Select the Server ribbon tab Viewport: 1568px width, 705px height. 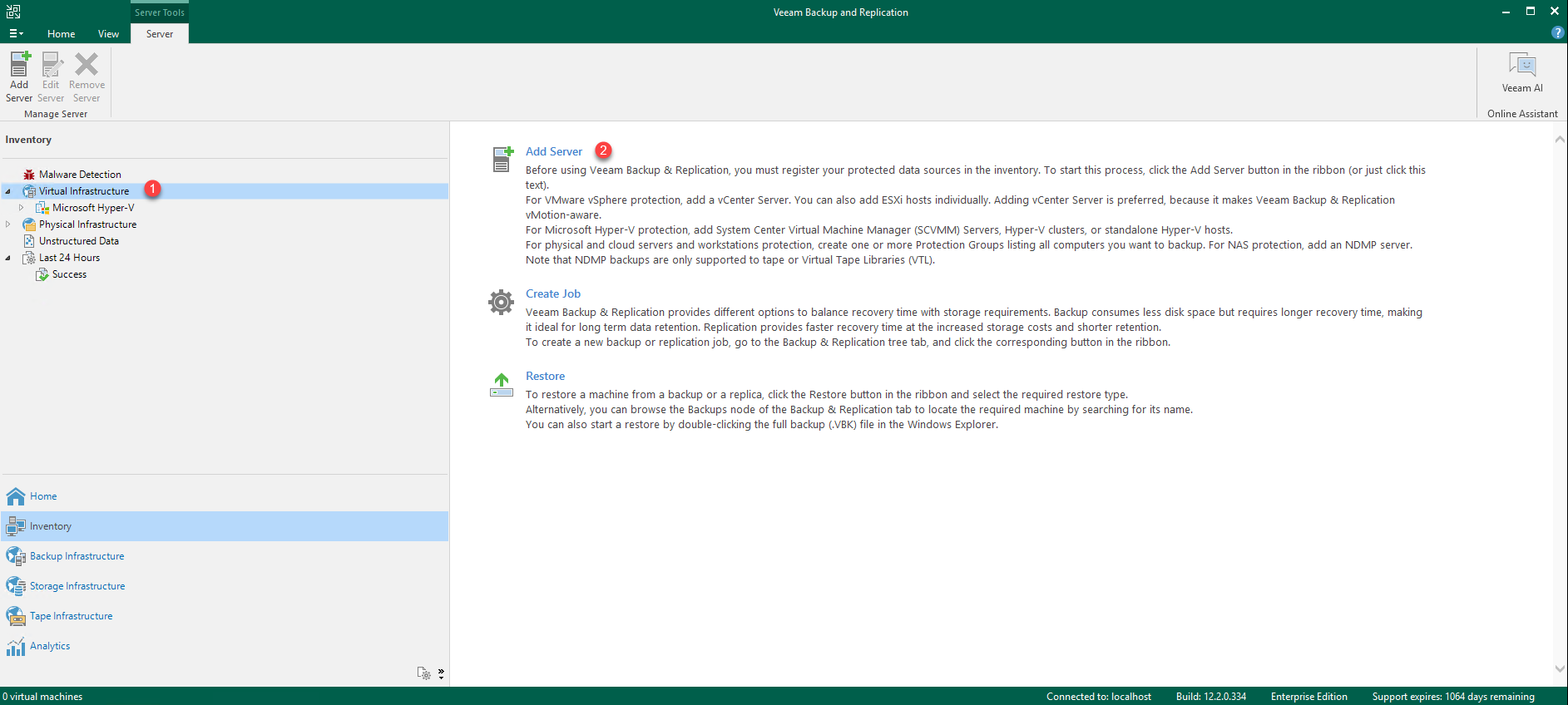[x=160, y=34]
